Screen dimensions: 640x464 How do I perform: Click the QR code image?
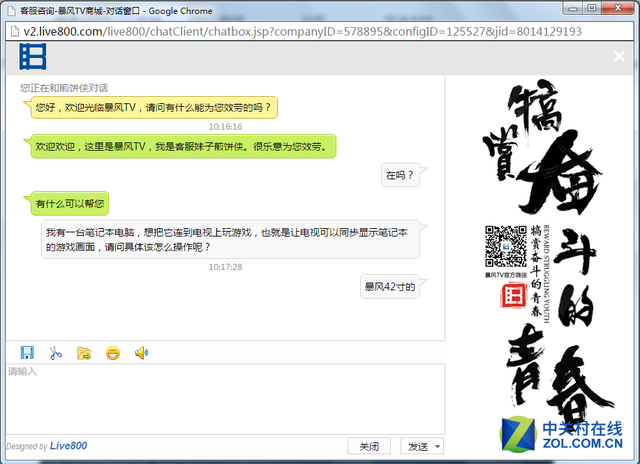pyautogui.click(x=506, y=246)
